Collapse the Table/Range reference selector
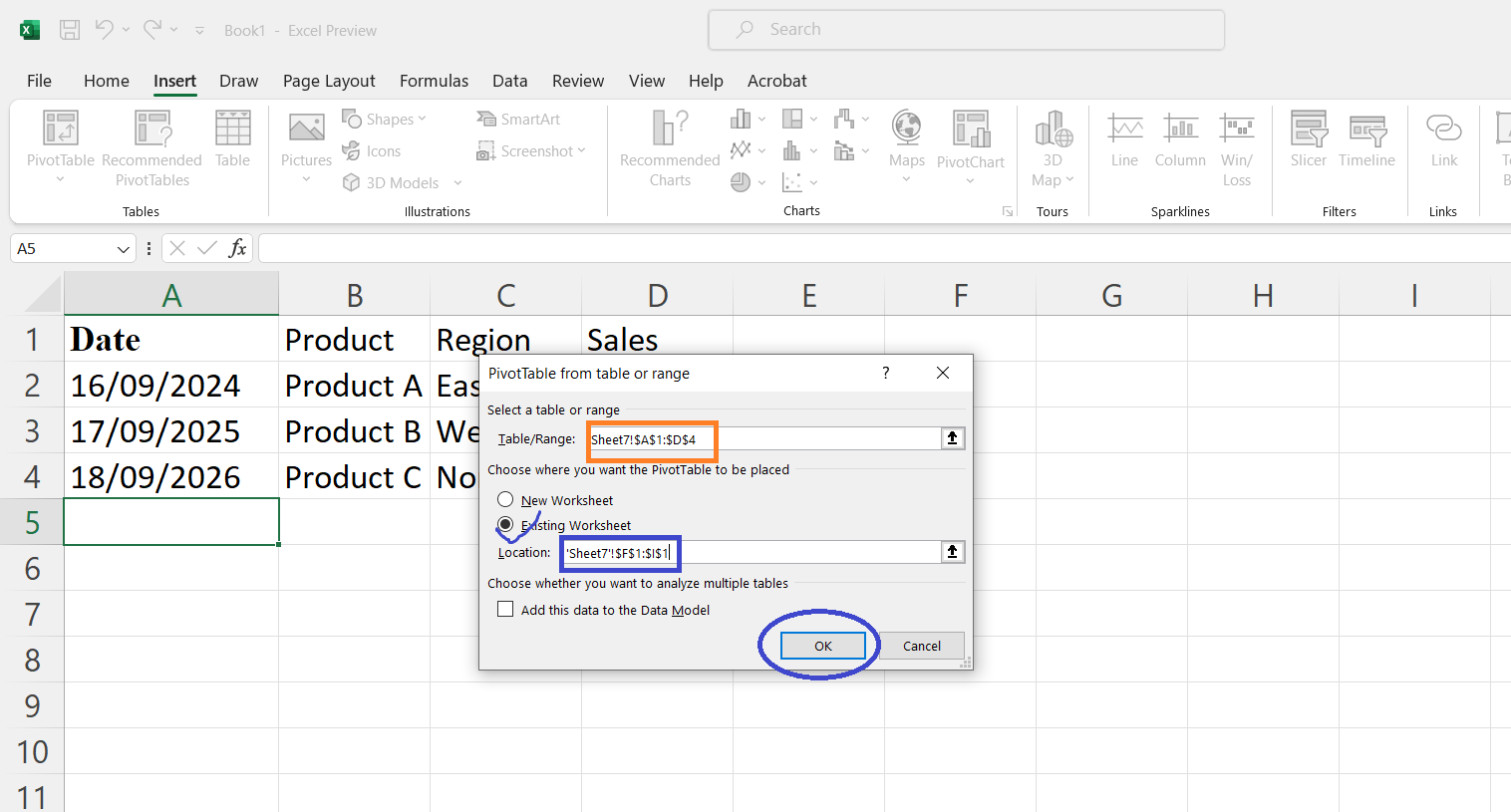The image size is (1511, 812). (x=953, y=438)
